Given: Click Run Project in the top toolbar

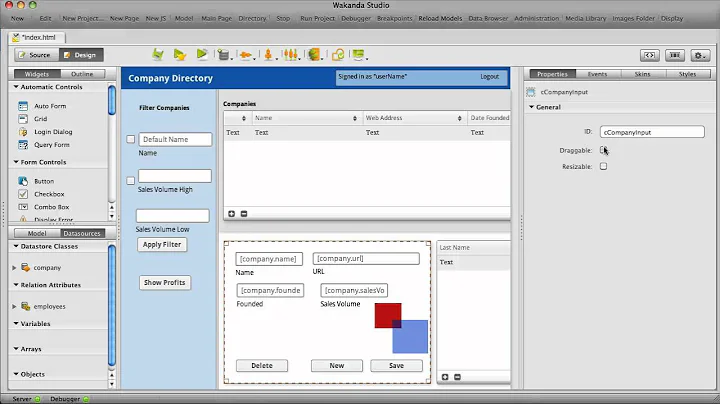Looking at the screenshot, I should click(x=317, y=18).
